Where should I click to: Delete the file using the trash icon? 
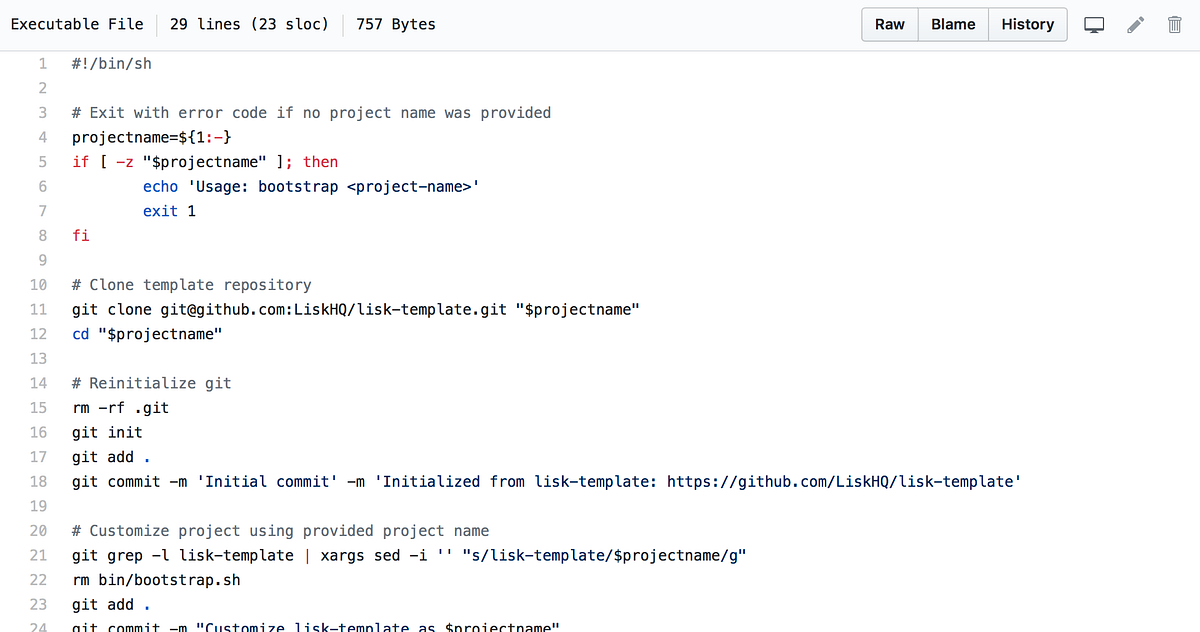click(x=1174, y=23)
